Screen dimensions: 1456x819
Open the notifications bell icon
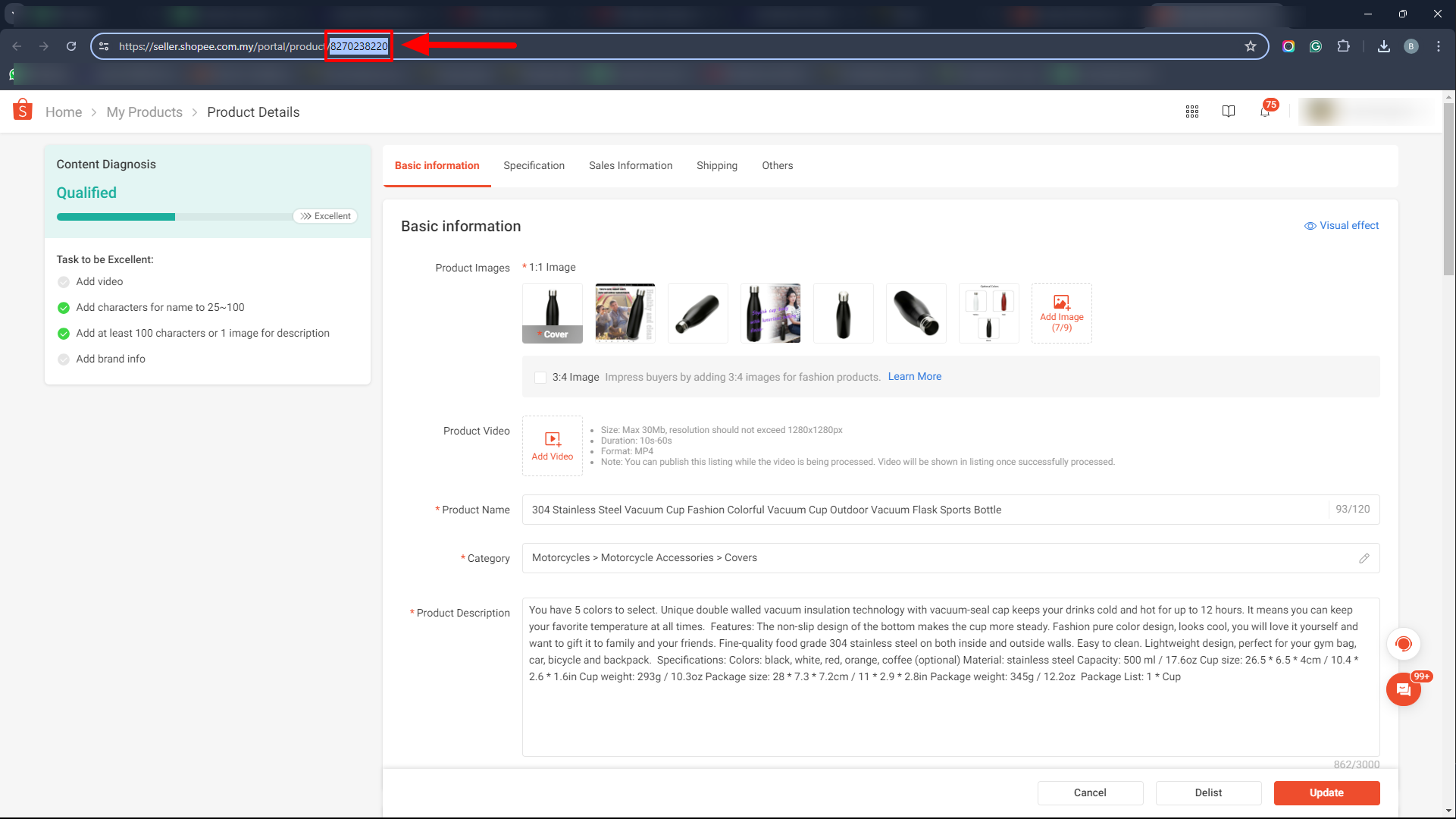[1265, 111]
